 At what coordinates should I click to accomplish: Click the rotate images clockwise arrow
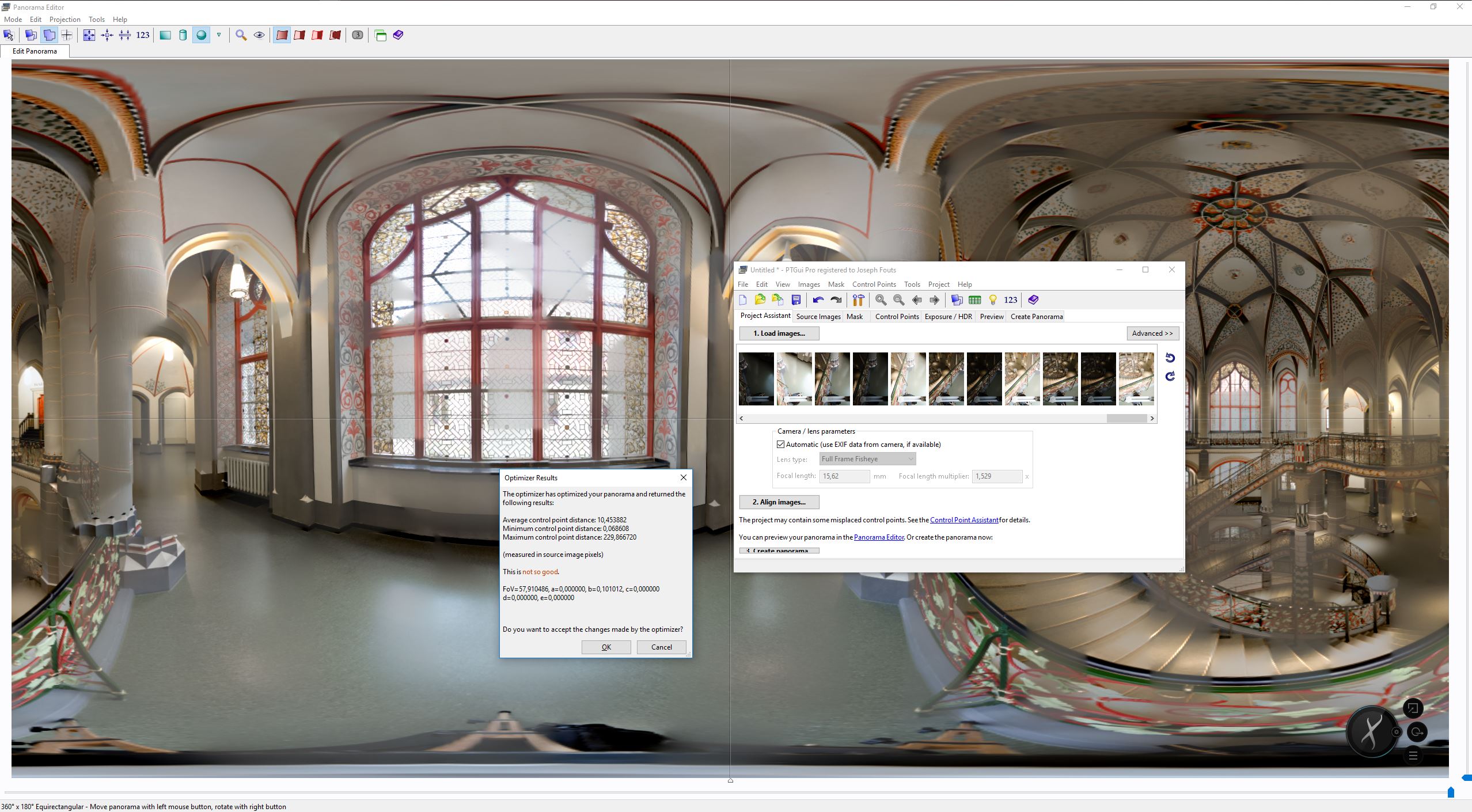point(1170,377)
